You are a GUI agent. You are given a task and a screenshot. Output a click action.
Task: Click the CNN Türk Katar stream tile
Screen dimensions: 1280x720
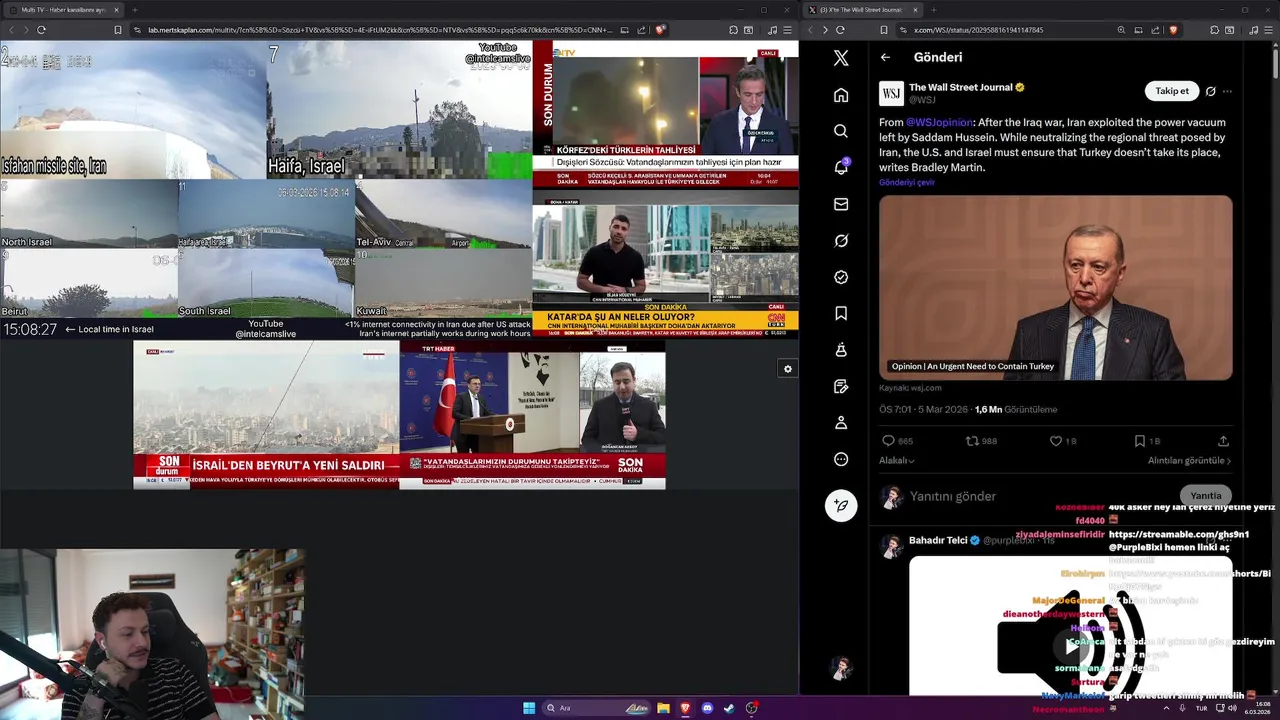coord(665,264)
